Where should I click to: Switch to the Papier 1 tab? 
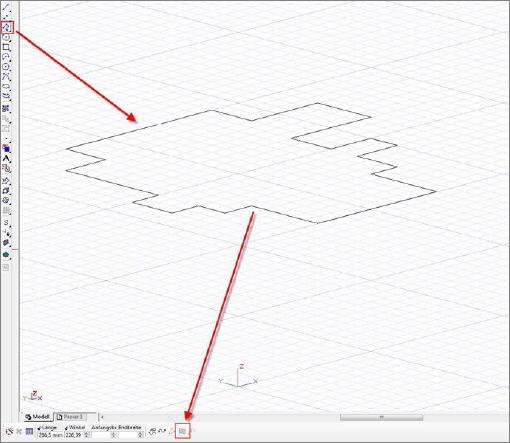point(70,417)
